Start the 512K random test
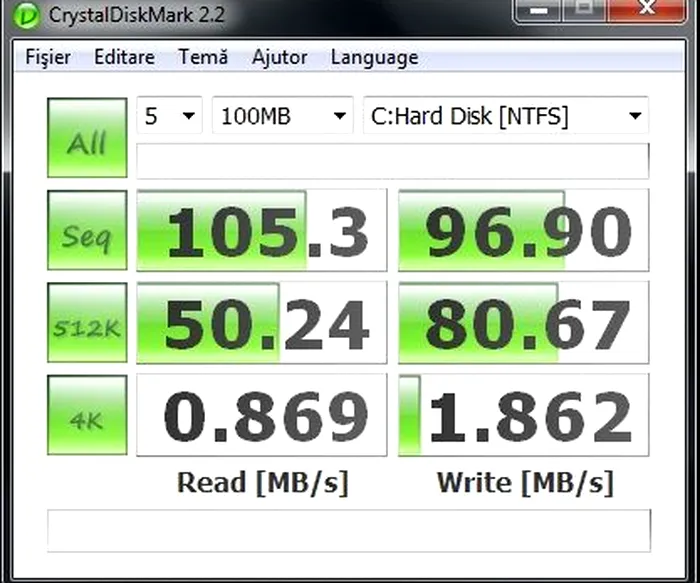The width and height of the screenshot is (700, 583). pos(87,322)
